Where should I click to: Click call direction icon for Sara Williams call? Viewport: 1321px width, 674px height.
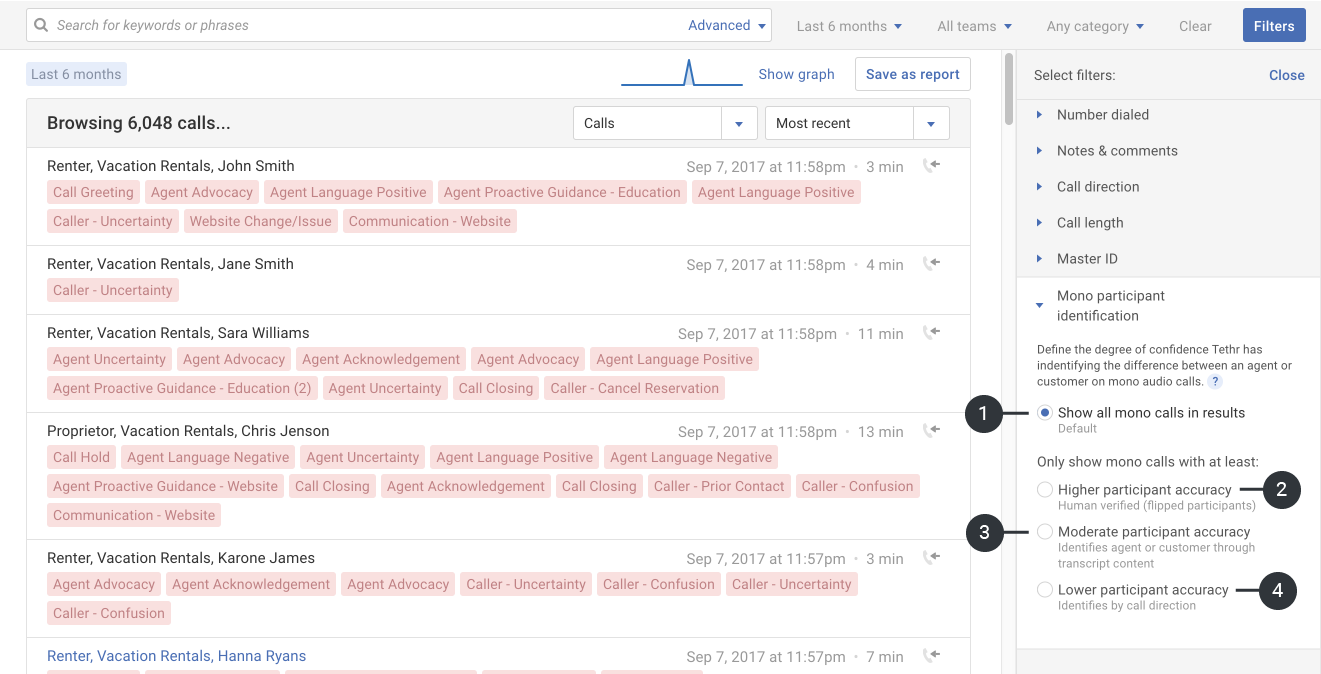coord(931,333)
